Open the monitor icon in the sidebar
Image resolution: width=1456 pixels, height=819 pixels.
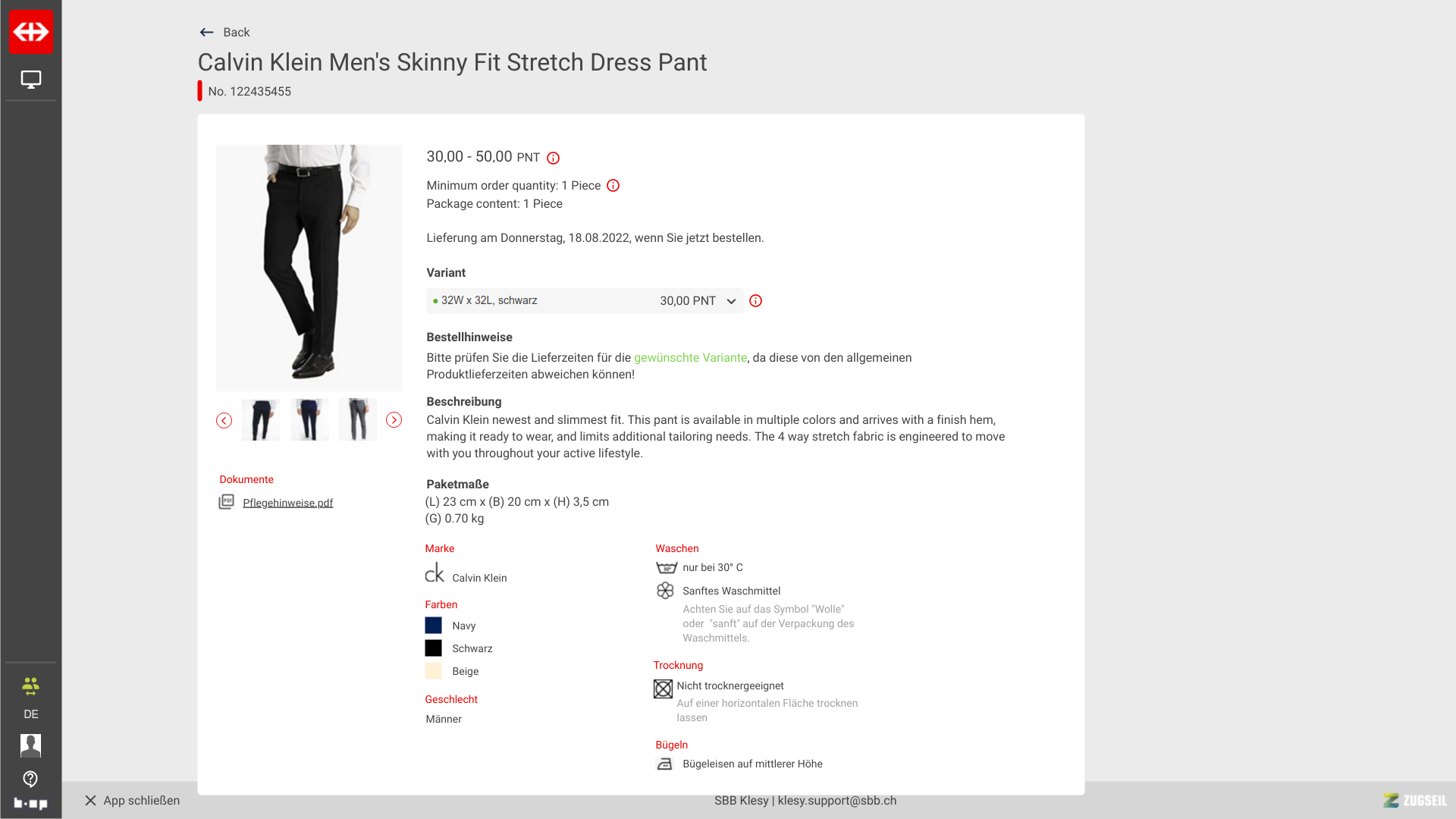click(31, 80)
